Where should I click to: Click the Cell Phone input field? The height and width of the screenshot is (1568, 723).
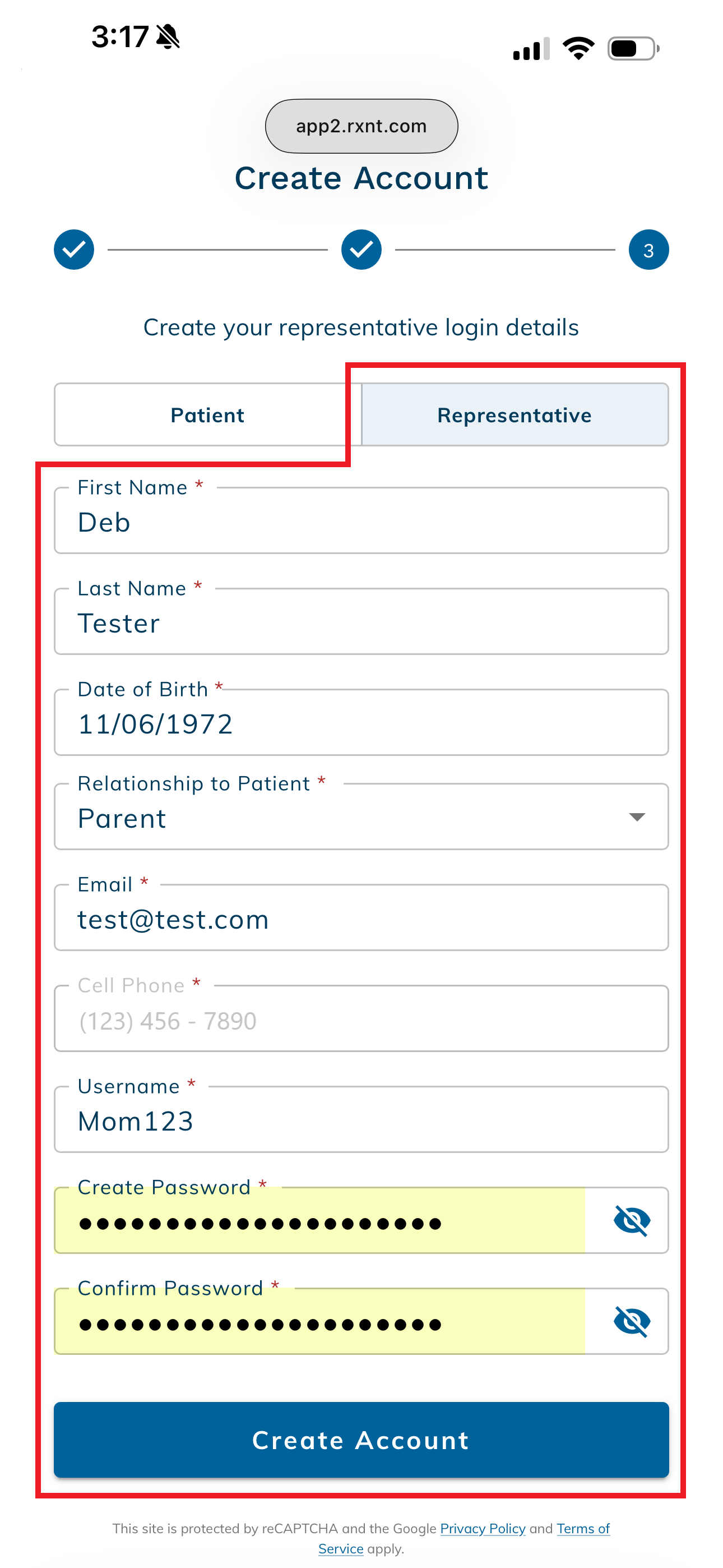[361, 1020]
